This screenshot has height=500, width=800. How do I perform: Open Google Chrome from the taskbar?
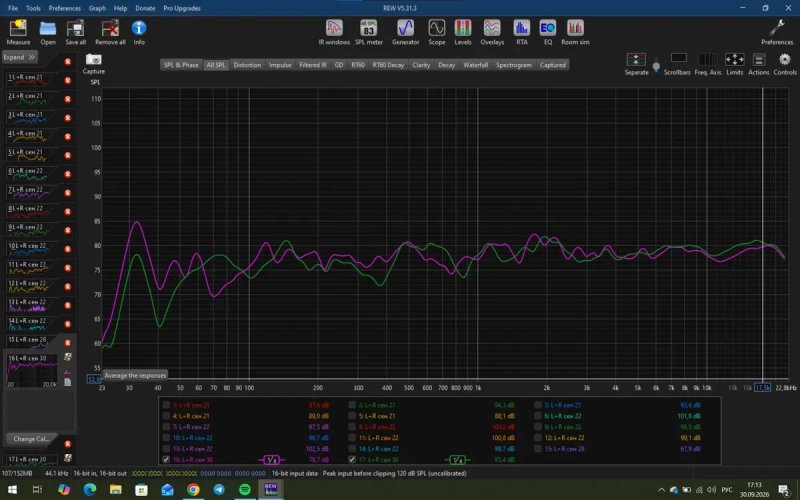pos(193,490)
